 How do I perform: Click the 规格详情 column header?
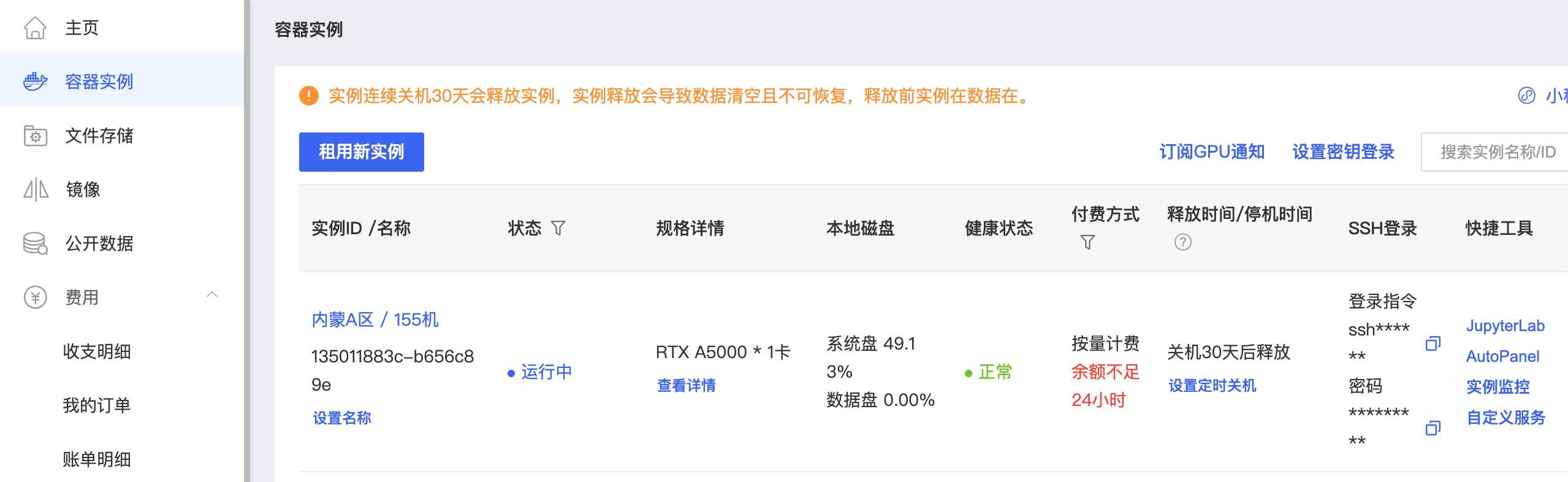click(690, 228)
